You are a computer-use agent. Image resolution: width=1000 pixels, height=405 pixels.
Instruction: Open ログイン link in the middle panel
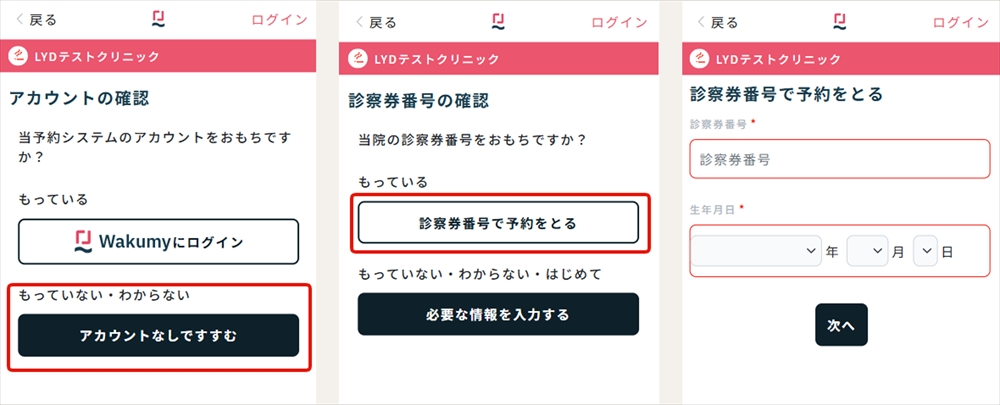619,23
